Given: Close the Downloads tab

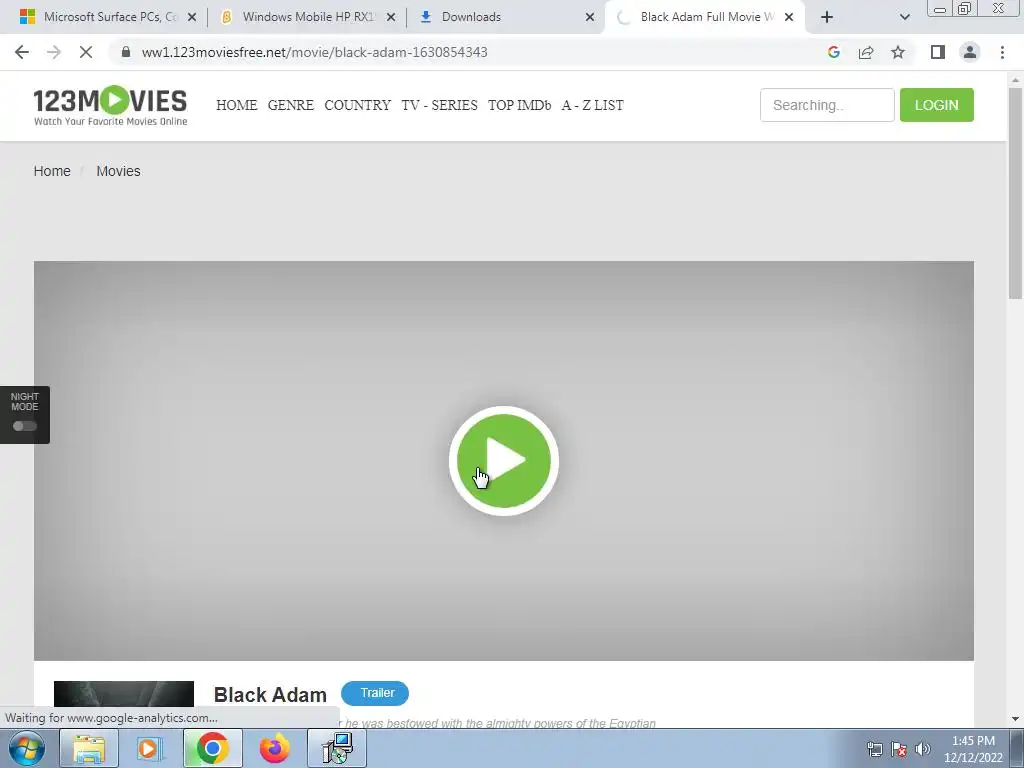Looking at the screenshot, I should pos(590,18).
